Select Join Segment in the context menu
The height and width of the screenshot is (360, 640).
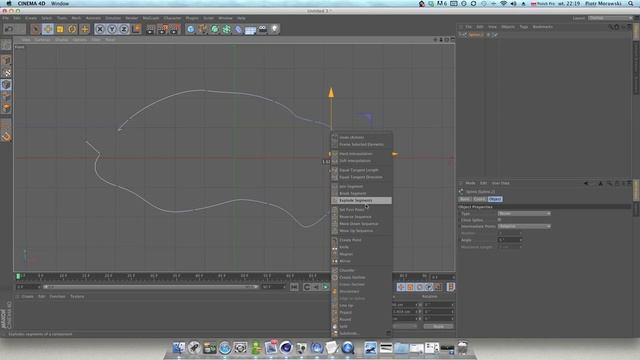click(362, 187)
